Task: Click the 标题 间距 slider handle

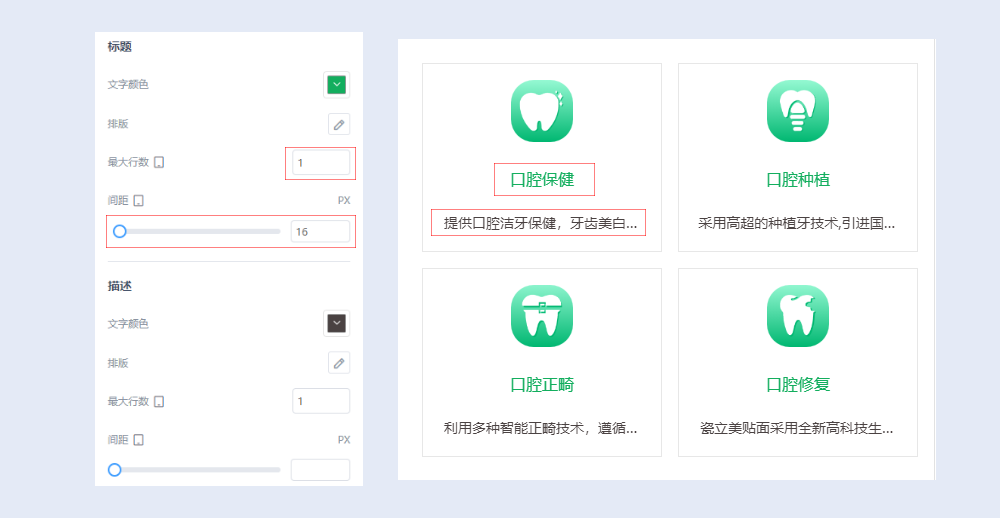Action: (x=120, y=231)
